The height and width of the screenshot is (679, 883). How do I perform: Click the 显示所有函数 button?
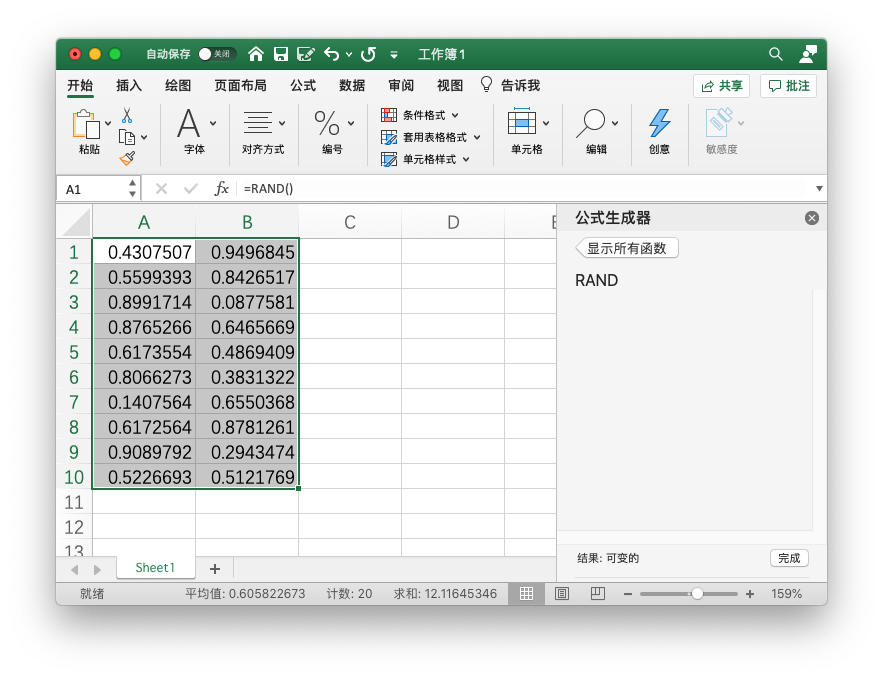[627, 248]
